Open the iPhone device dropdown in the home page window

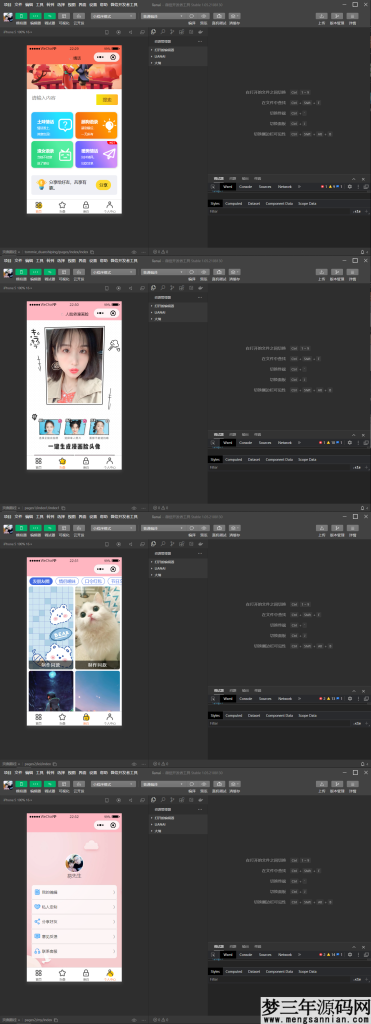(18, 31)
